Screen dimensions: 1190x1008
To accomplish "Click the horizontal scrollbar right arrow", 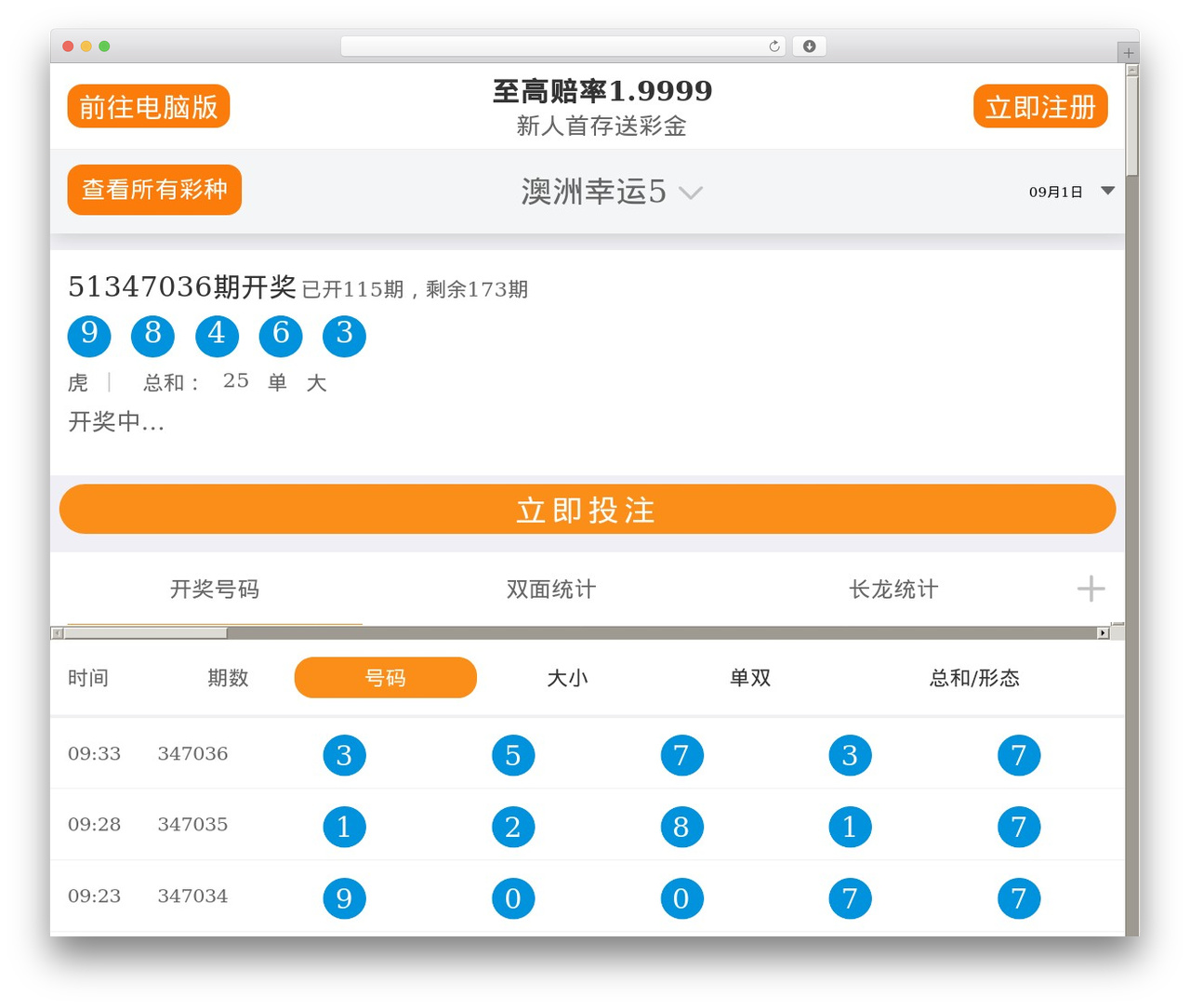I will [1104, 633].
